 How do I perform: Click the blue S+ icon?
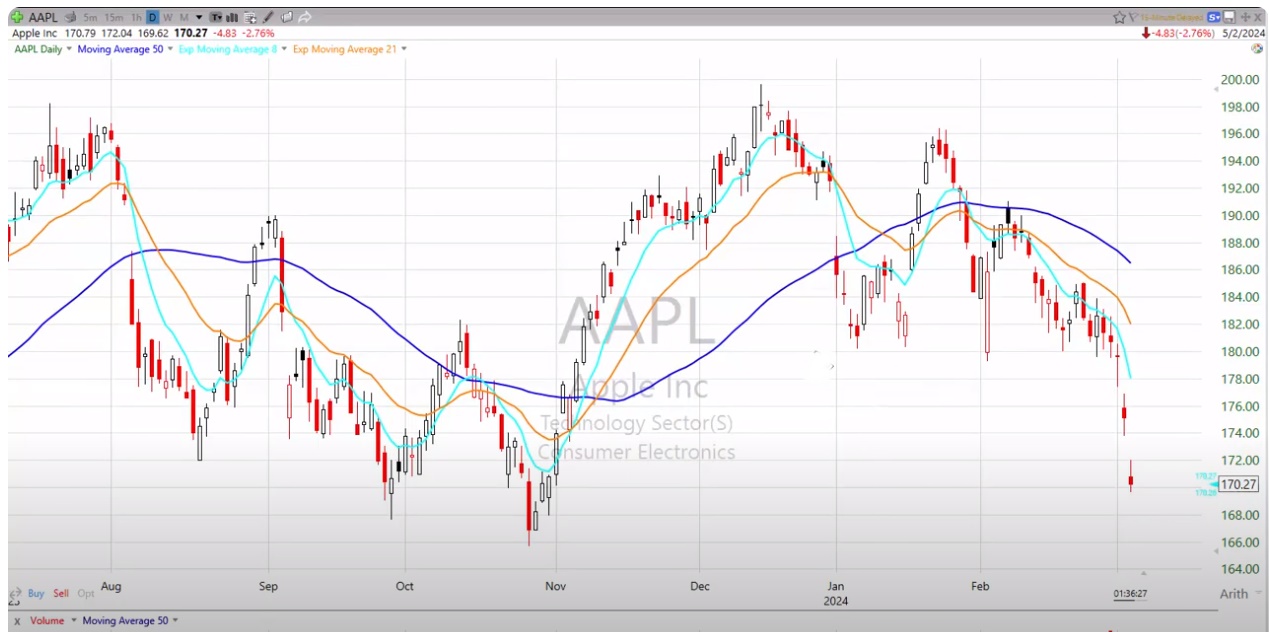point(1213,17)
